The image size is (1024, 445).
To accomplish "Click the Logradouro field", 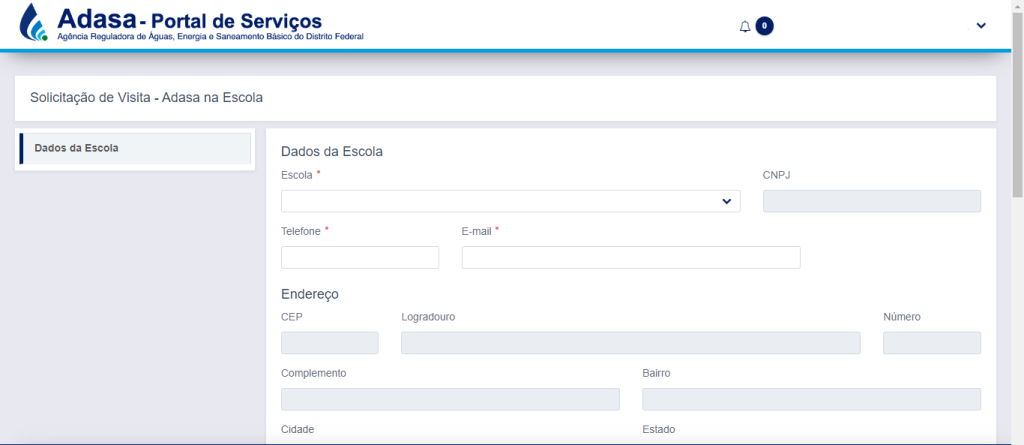I will pos(631,343).
